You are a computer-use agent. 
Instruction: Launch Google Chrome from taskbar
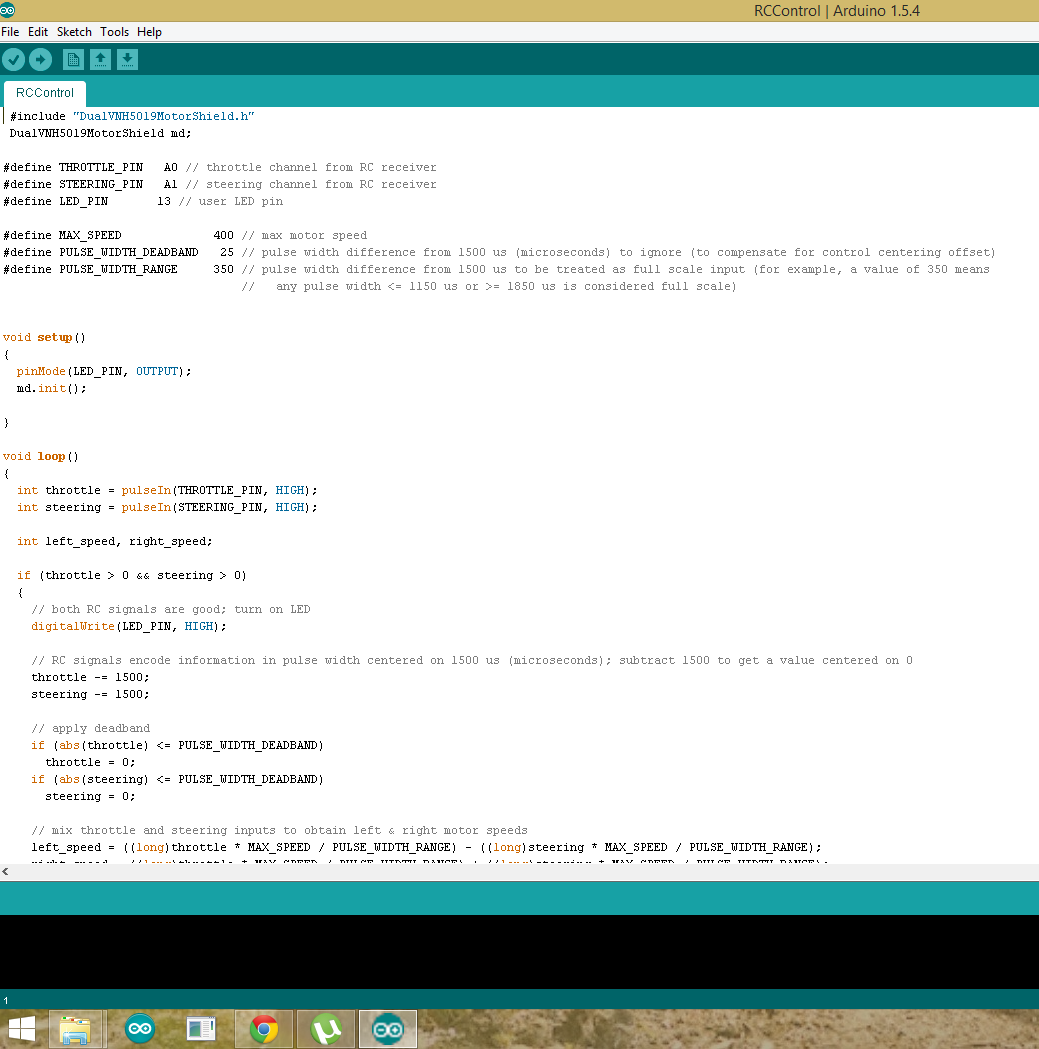point(264,1029)
